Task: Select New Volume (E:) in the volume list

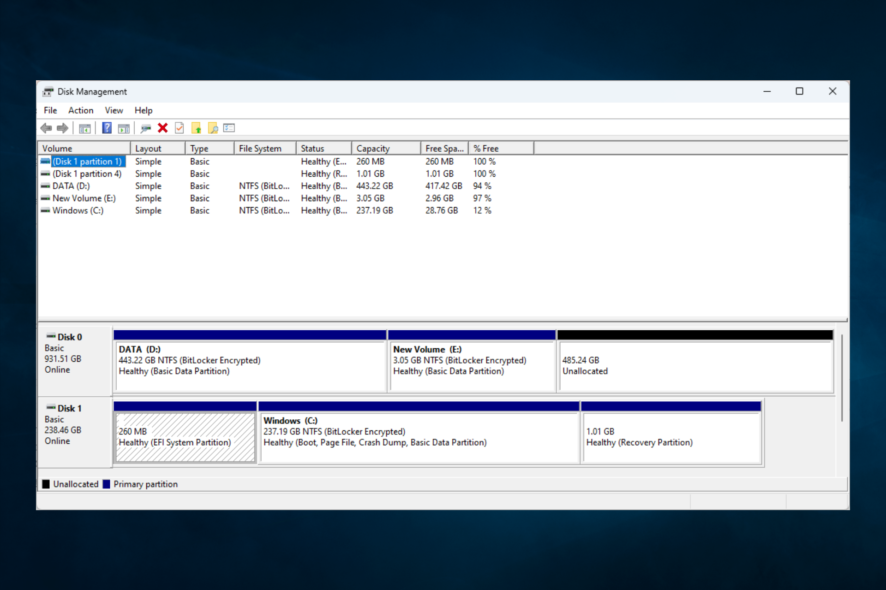Action: coord(84,198)
